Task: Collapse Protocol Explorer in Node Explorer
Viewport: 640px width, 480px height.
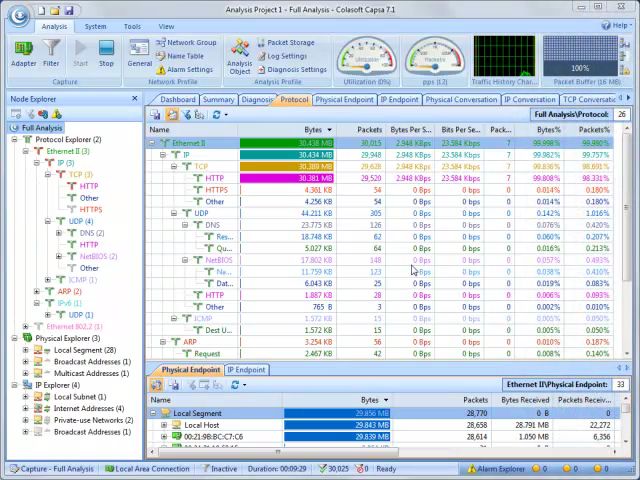Action: tap(14, 140)
